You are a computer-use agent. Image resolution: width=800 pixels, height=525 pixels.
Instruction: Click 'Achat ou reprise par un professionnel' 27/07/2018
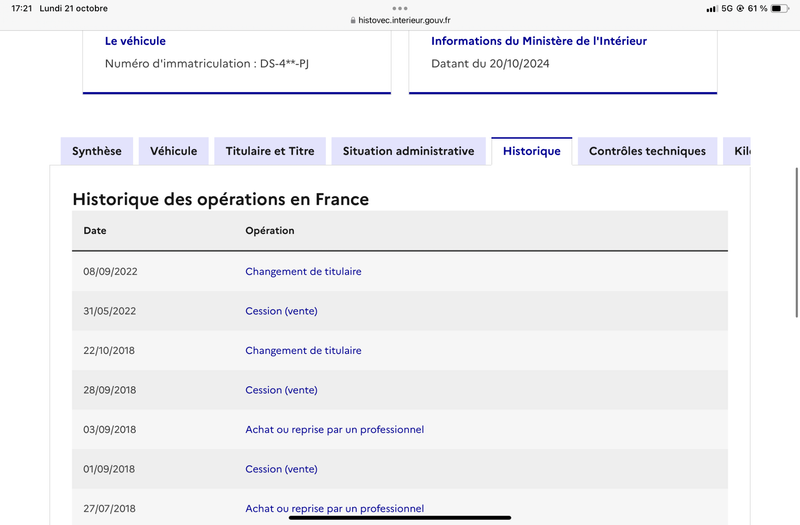point(335,509)
